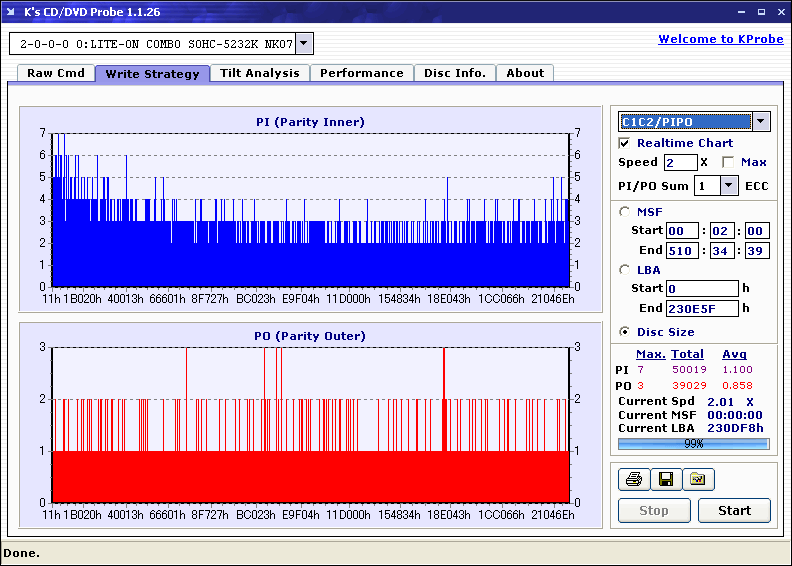Click the KProbe title bar app icon
Image resolution: width=792 pixels, height=566 pixels.
[x=11, y=12]
